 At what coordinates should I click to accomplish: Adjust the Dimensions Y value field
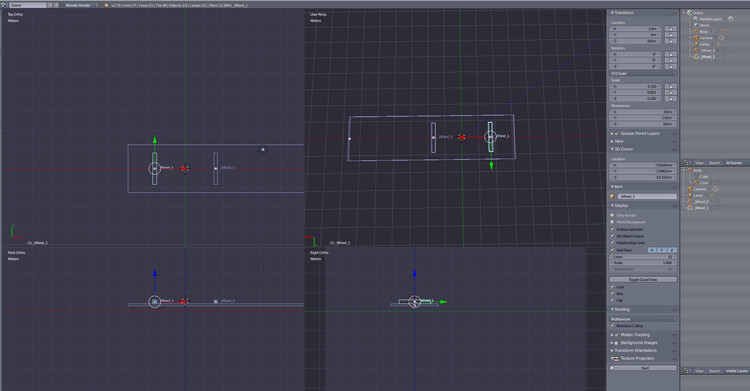coord(643,118)
